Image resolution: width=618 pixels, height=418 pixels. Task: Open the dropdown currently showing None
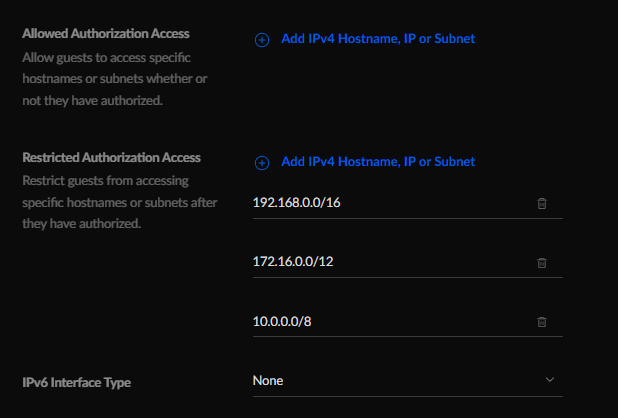pos(408,381)
